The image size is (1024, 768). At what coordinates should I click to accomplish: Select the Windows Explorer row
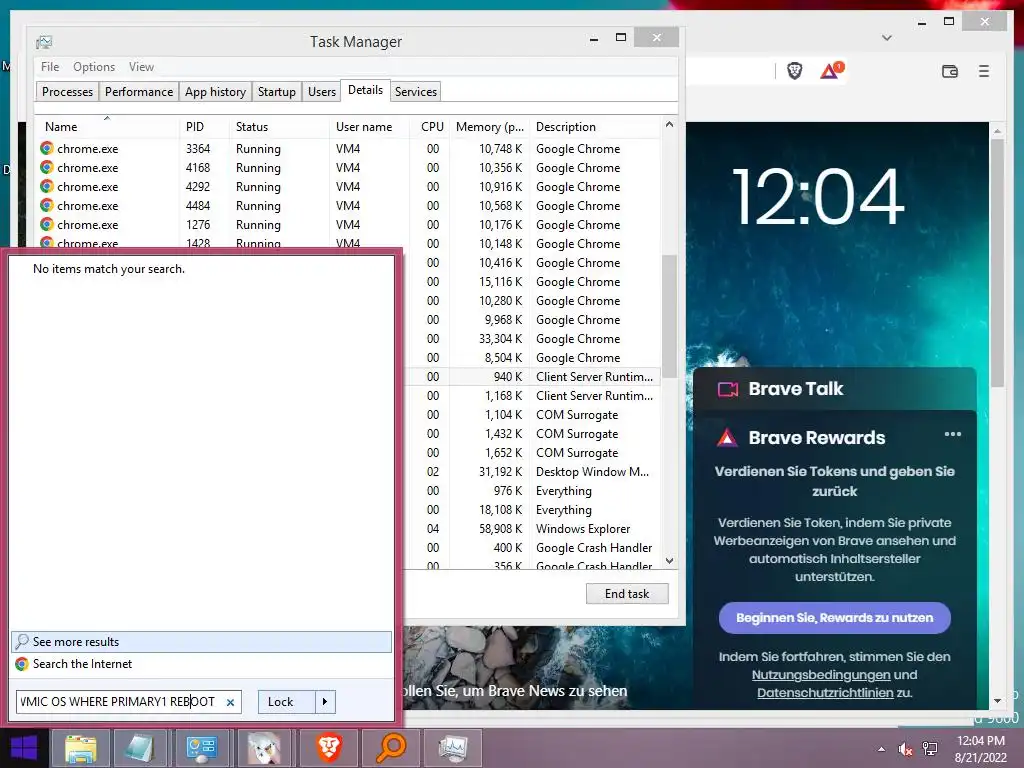[532, 528]
